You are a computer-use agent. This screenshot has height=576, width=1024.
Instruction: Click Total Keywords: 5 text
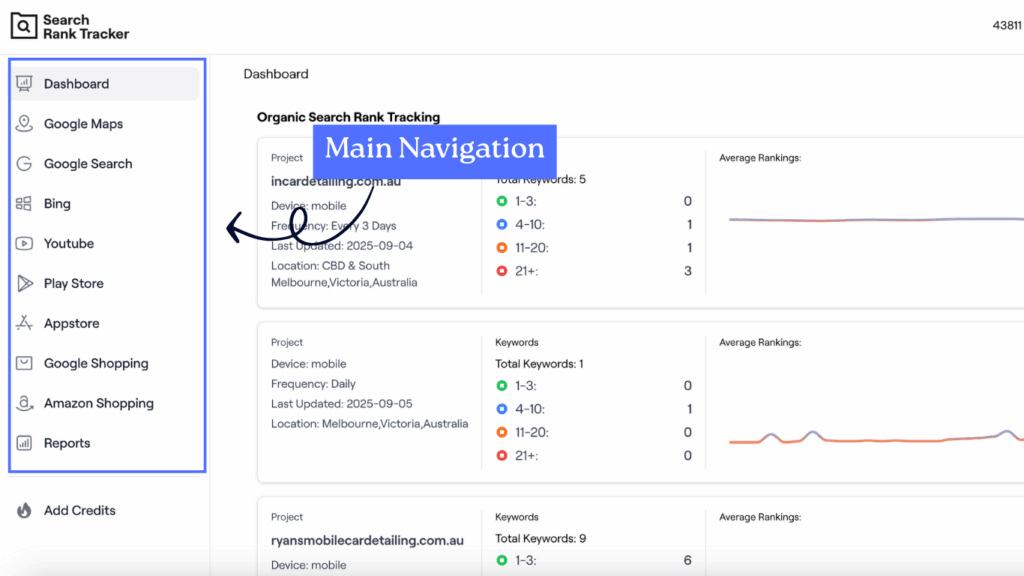(x=540, y=180)
